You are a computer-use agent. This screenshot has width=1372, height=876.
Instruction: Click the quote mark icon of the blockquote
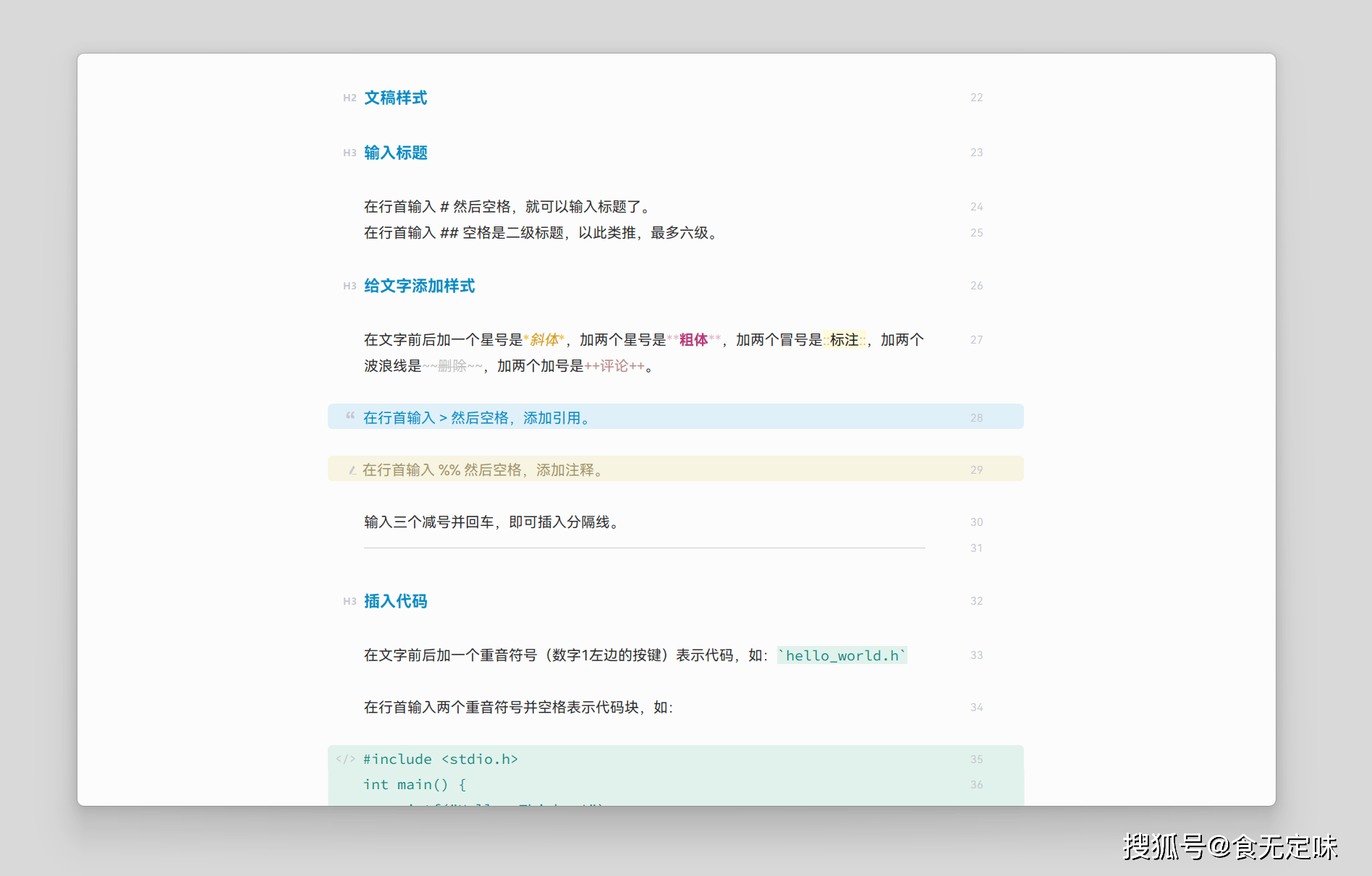350,416
